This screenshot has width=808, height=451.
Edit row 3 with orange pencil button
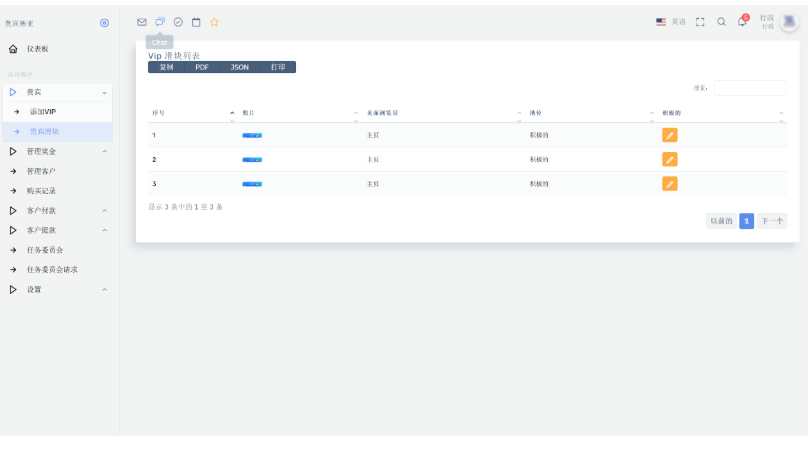click(670, 184)
